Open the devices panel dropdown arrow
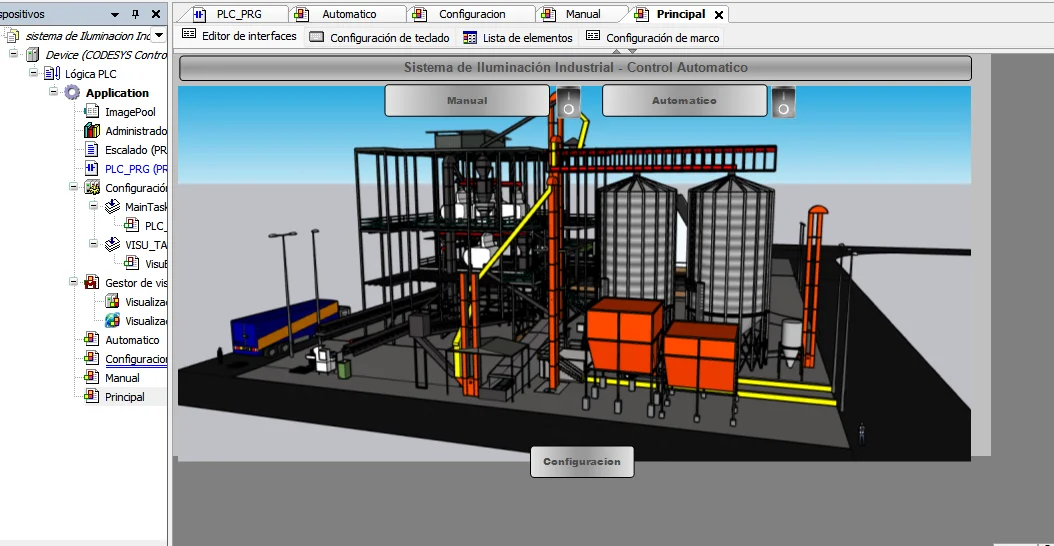 pos(115,15)
